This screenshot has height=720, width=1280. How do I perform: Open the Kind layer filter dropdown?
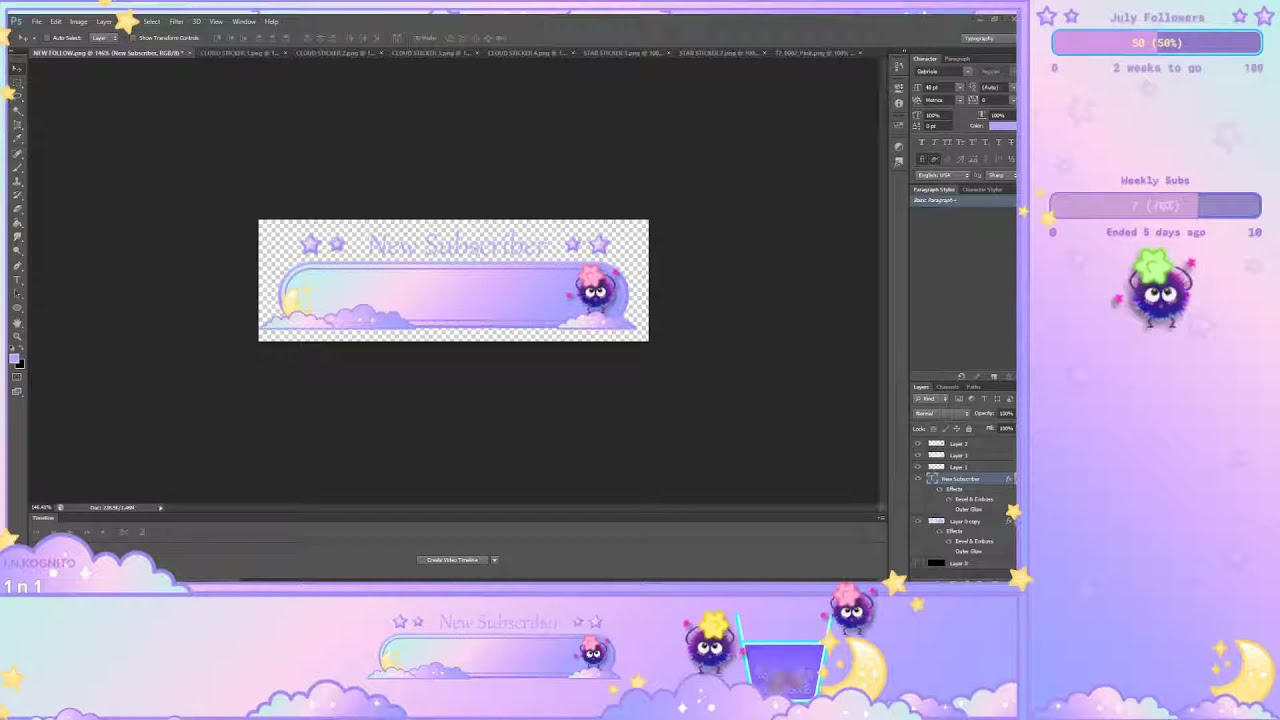(x=930, y=399)
